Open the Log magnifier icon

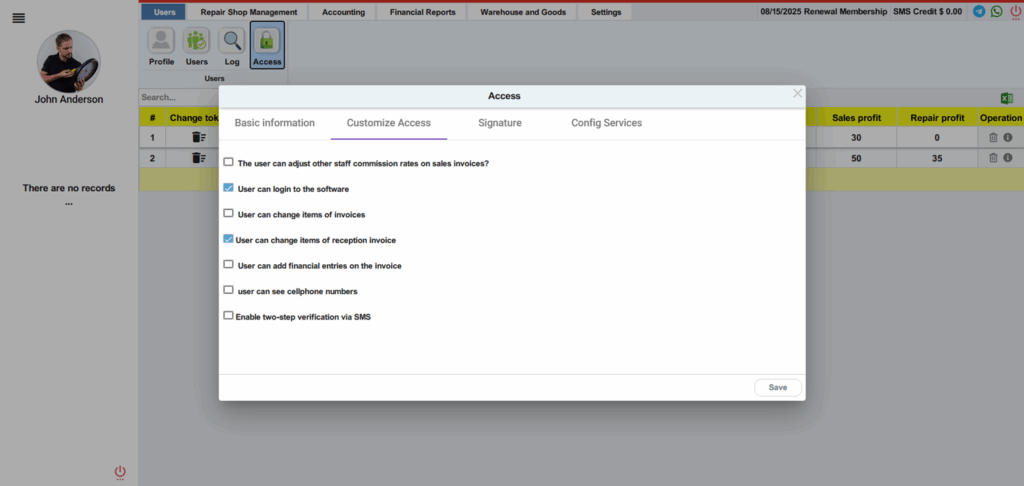click(232, 47)
